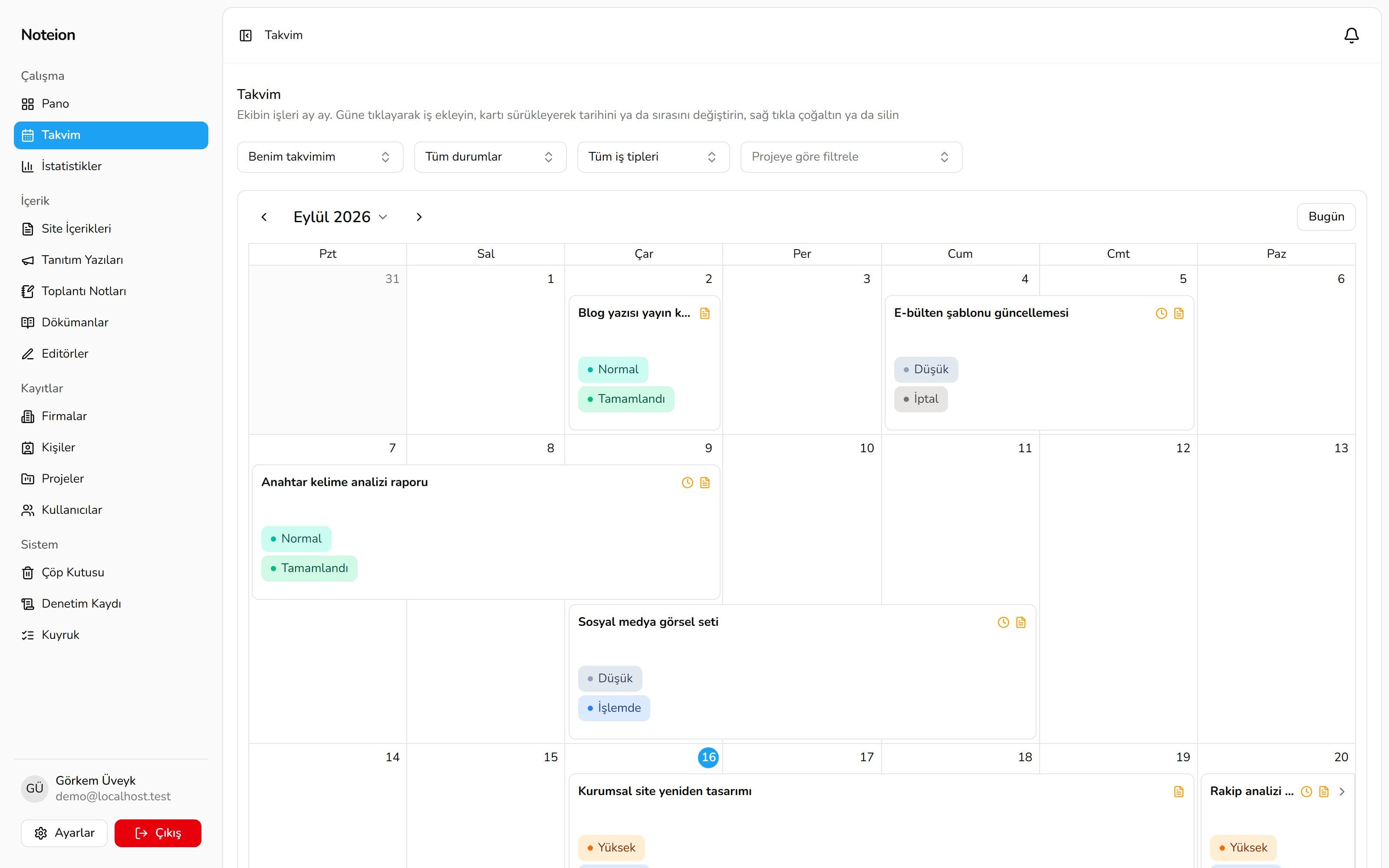
Task: Open Pano in the sidebar
Action: click(x=111, y=104)
